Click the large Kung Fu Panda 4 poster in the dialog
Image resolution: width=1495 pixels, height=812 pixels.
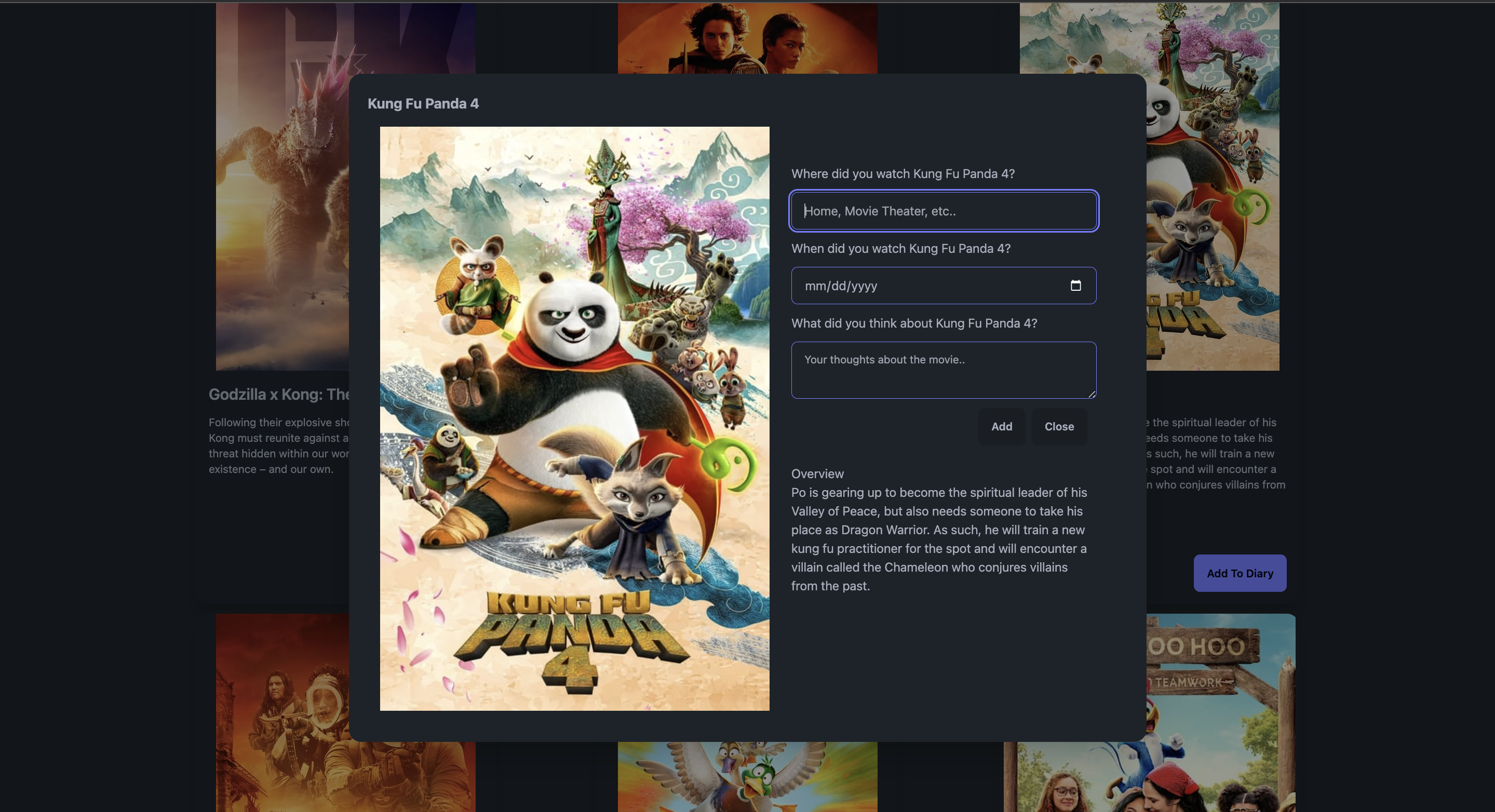(574, 418)
